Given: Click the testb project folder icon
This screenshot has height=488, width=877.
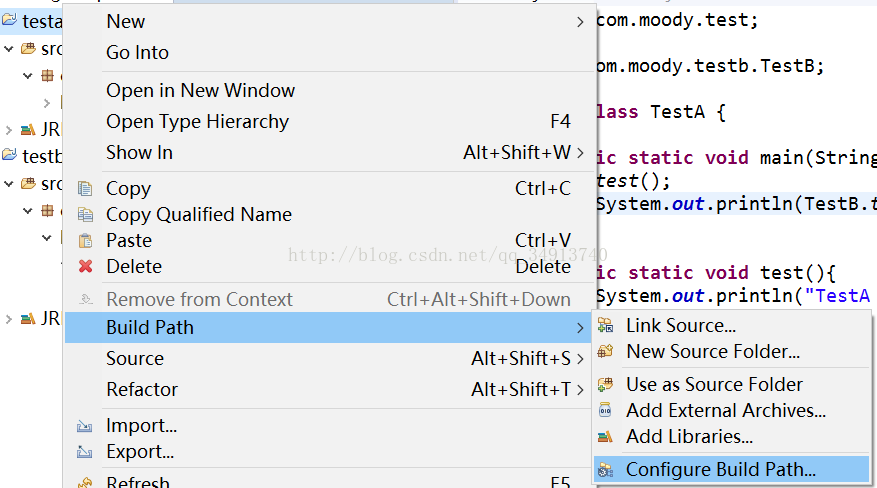Looking at the screenshot, I should coord(9,155).
